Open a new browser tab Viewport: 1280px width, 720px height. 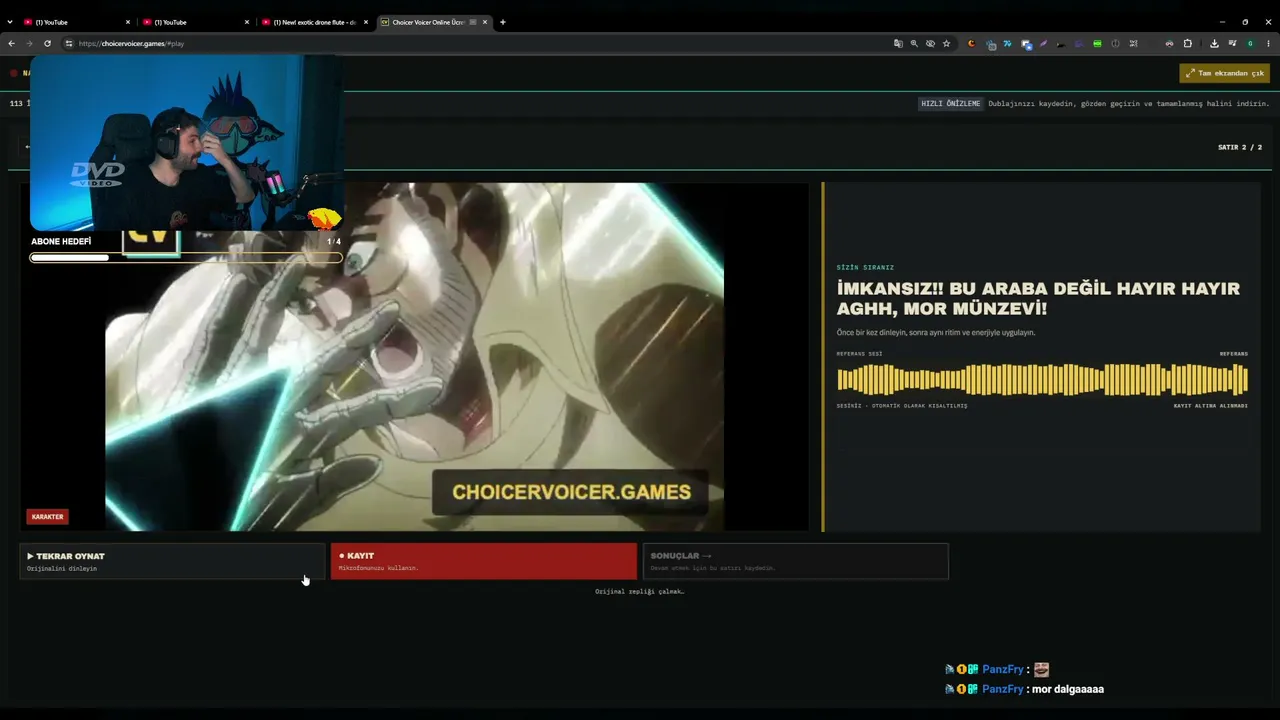(x=502, y=22)
